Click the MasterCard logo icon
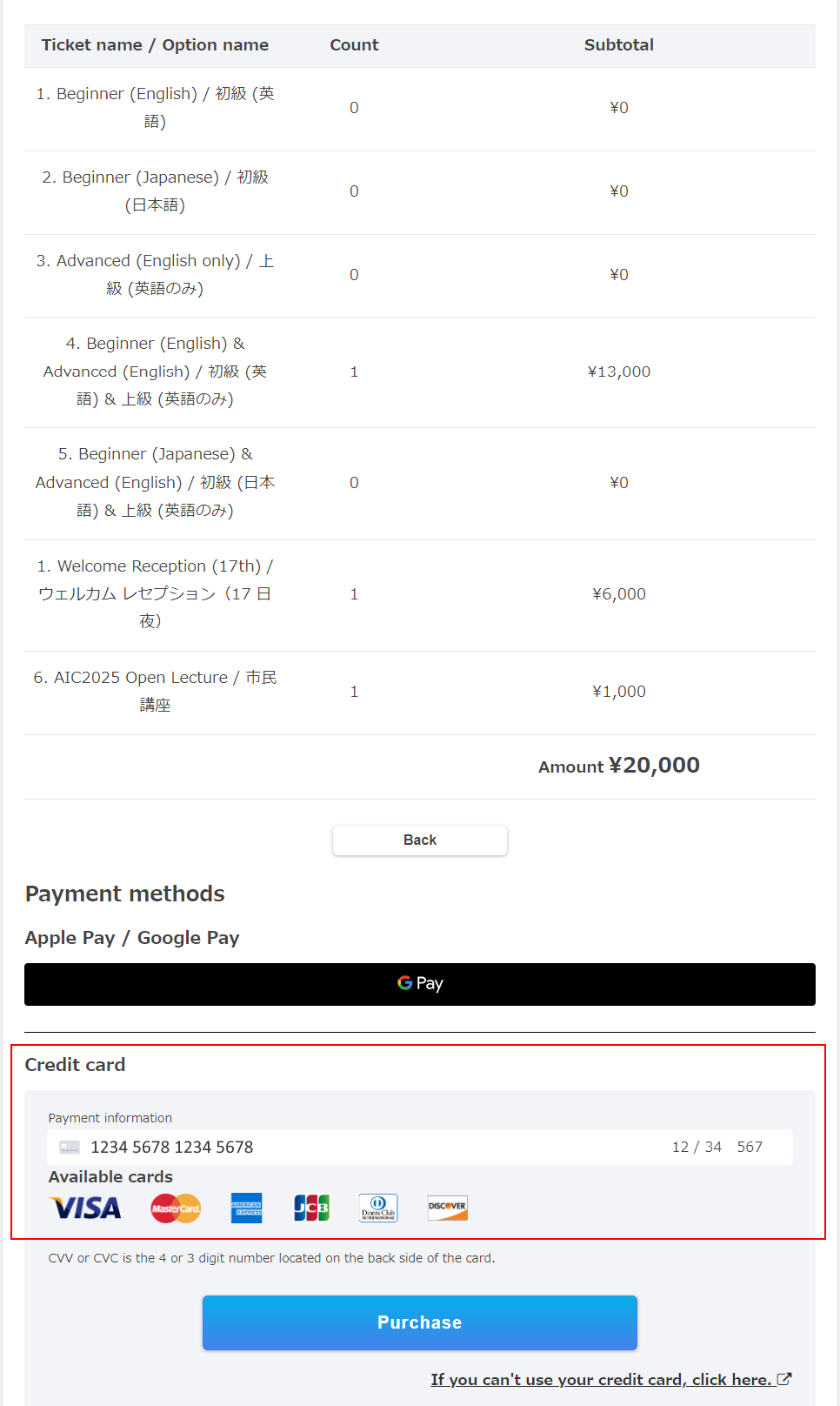Screen dimensions: 840x1406 point(176,1208)
